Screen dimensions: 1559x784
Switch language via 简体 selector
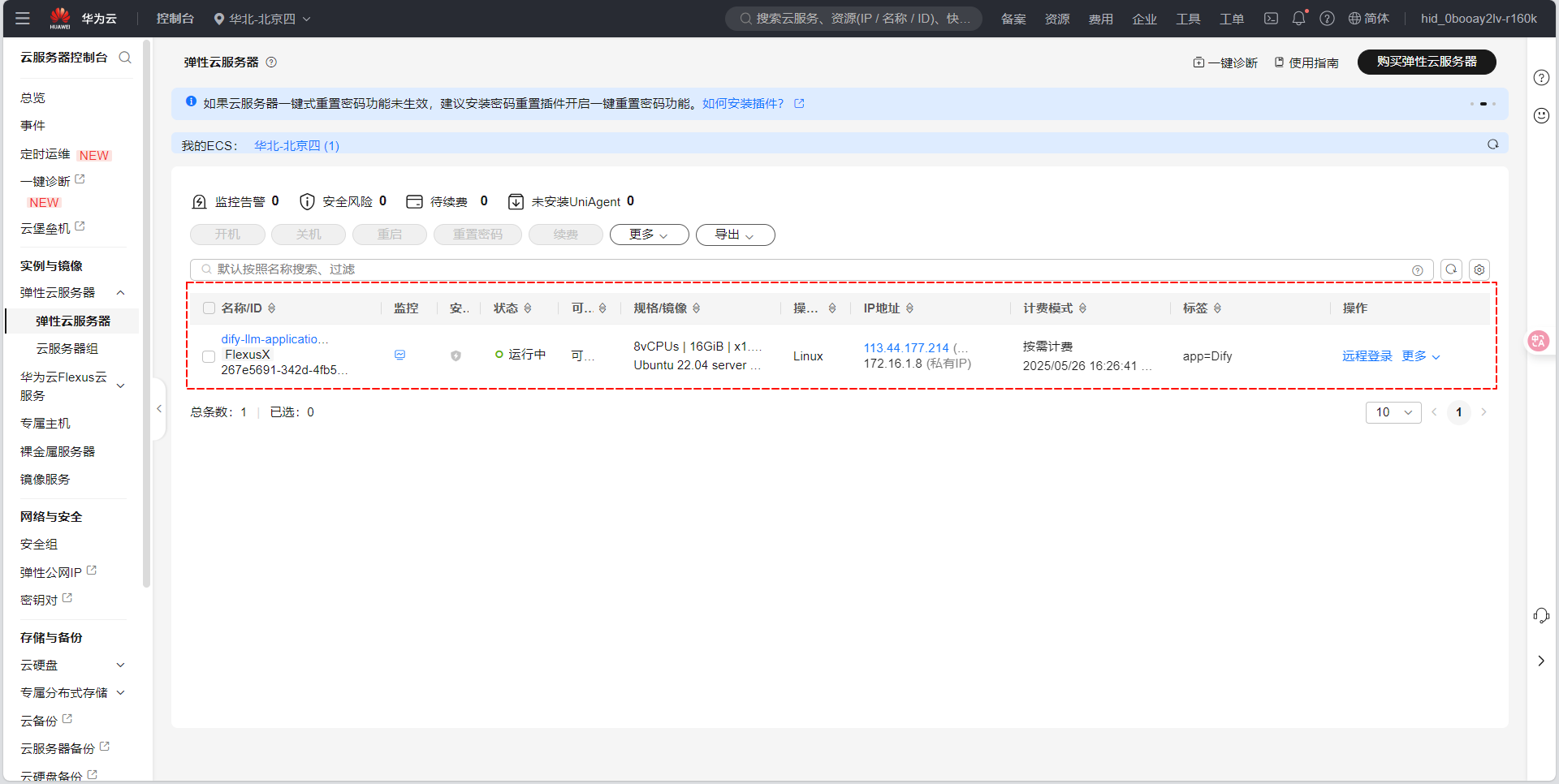coord(1369,18)
